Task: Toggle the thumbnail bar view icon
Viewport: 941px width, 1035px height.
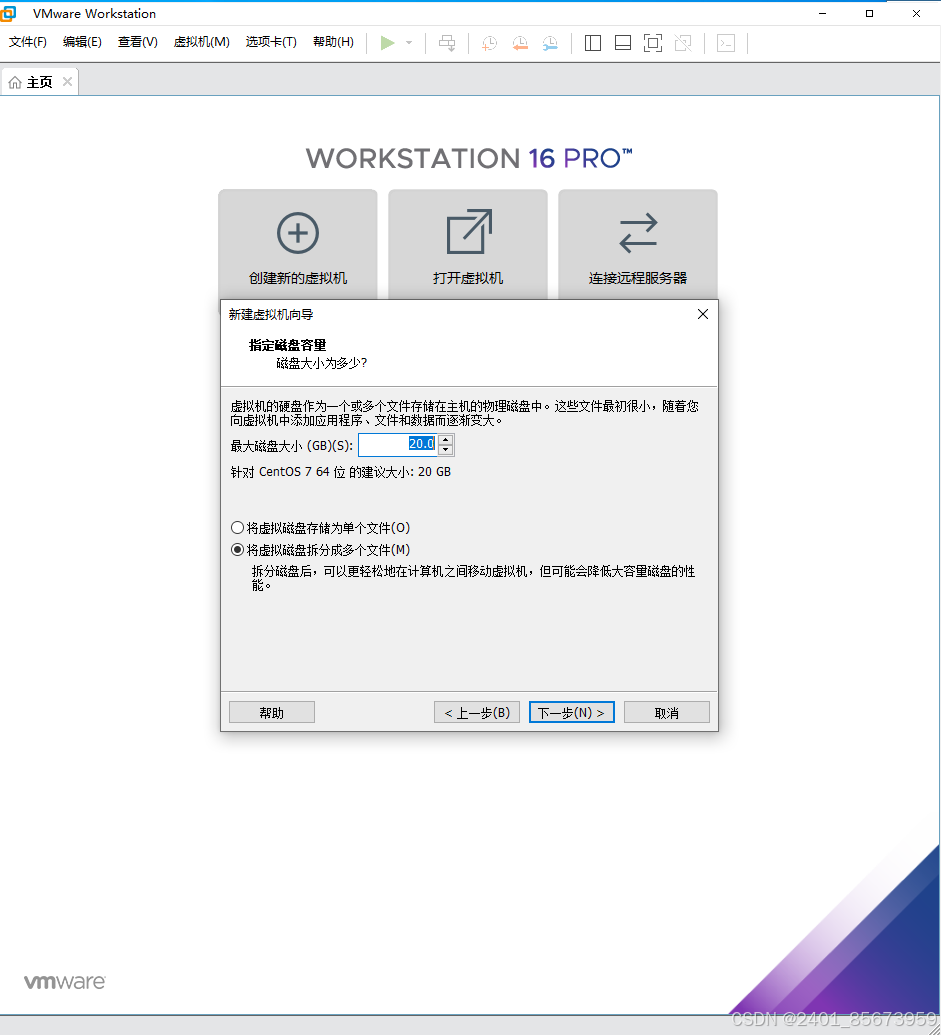Action: (x=623, y=43)
